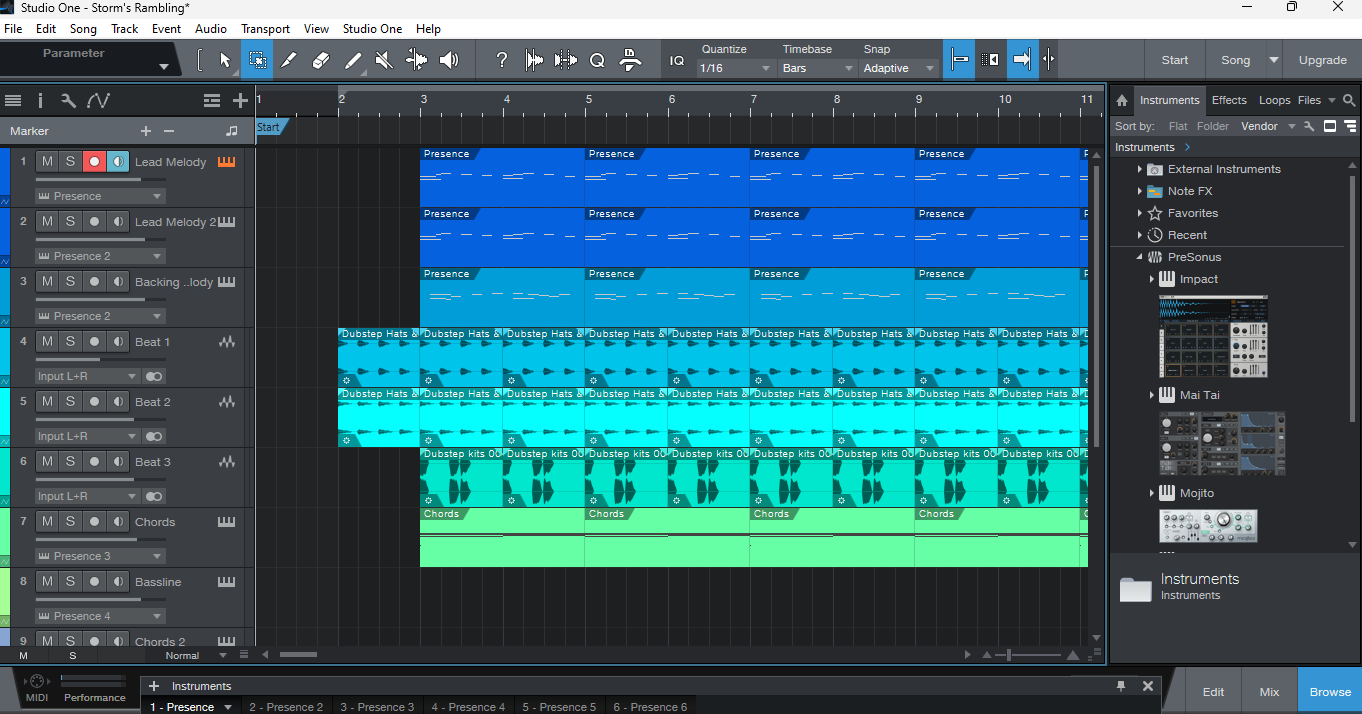This screenshot has height=714, width=1362.
Task: Show automation with the curve icon
Action: pos(98,100)
